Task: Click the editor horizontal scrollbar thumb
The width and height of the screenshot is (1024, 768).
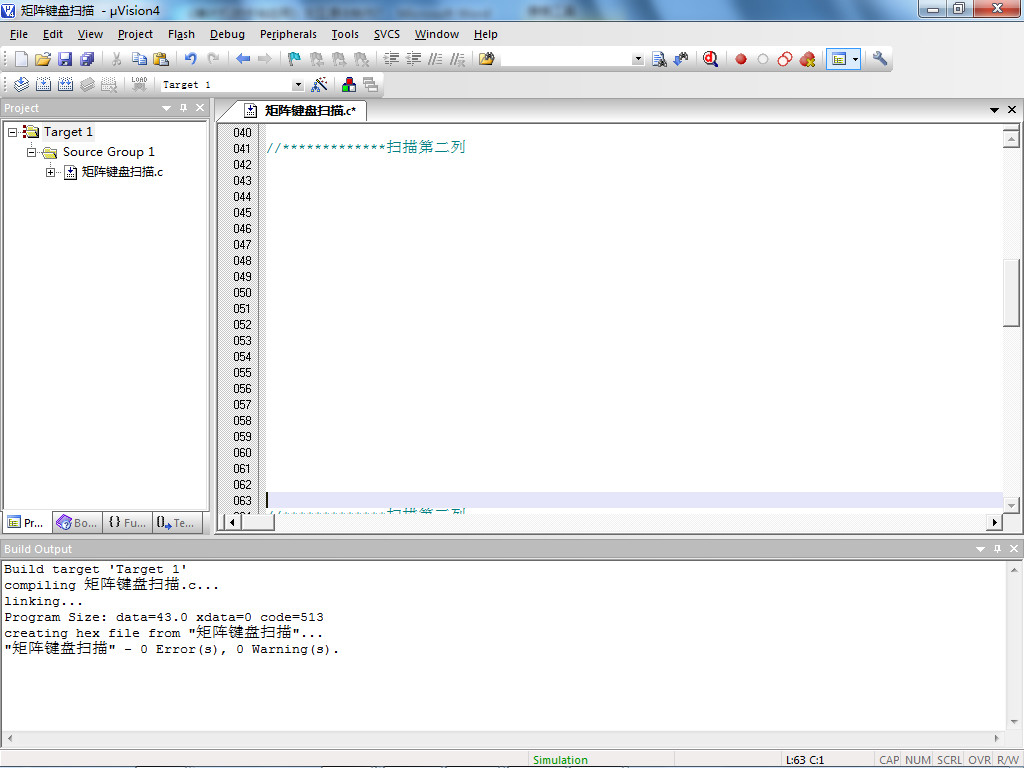Action: click(x=257, y=522)
